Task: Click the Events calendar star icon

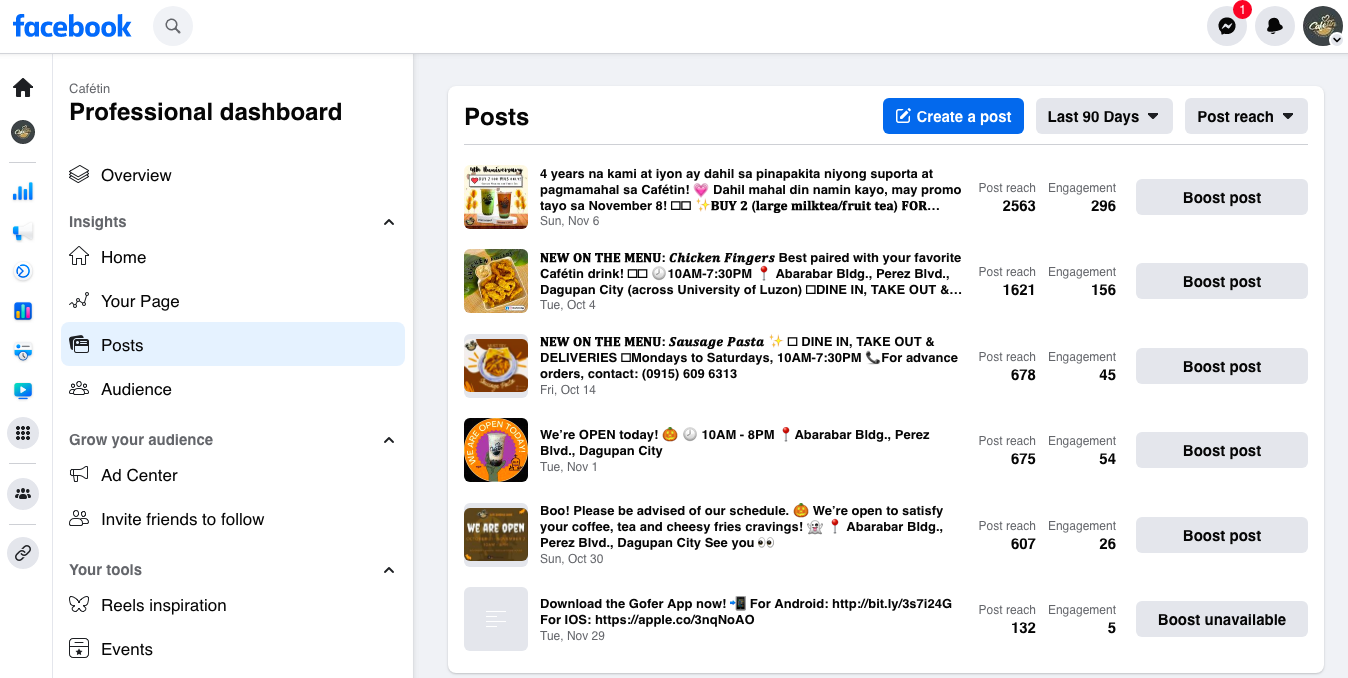Action: point(79,649)
